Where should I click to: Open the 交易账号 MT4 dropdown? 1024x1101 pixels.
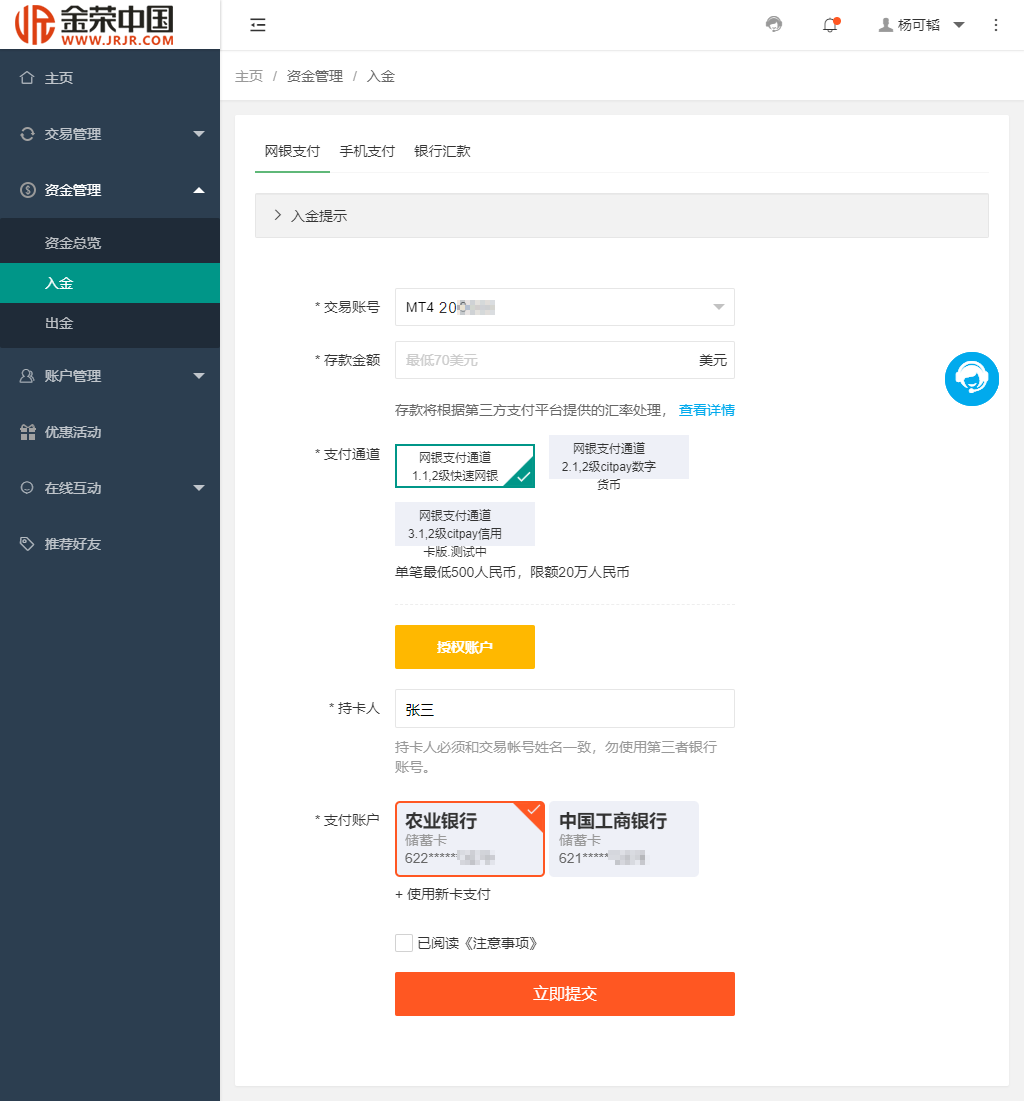(565, 307)
